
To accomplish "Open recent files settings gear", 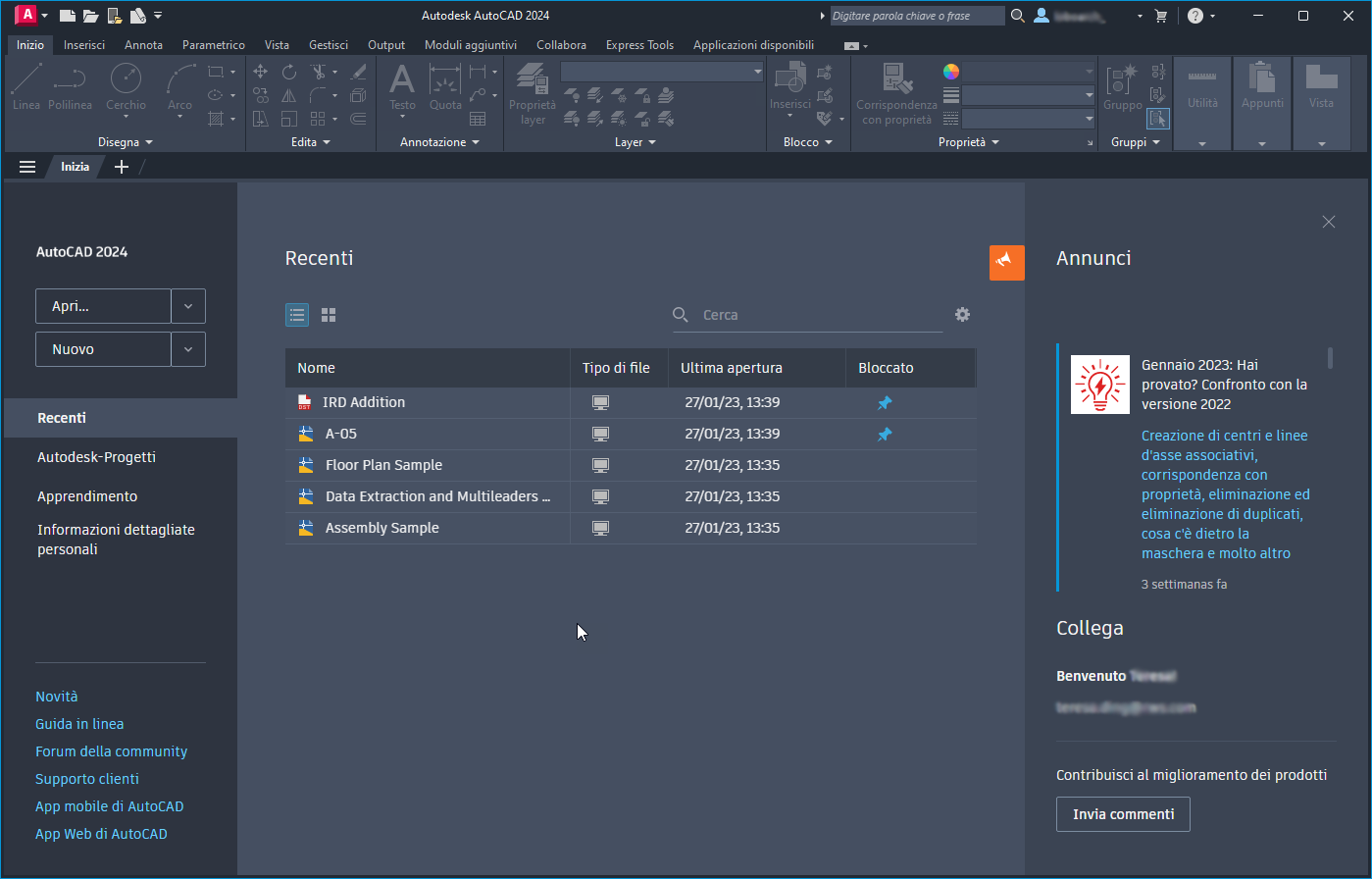I will coord(962,314).
